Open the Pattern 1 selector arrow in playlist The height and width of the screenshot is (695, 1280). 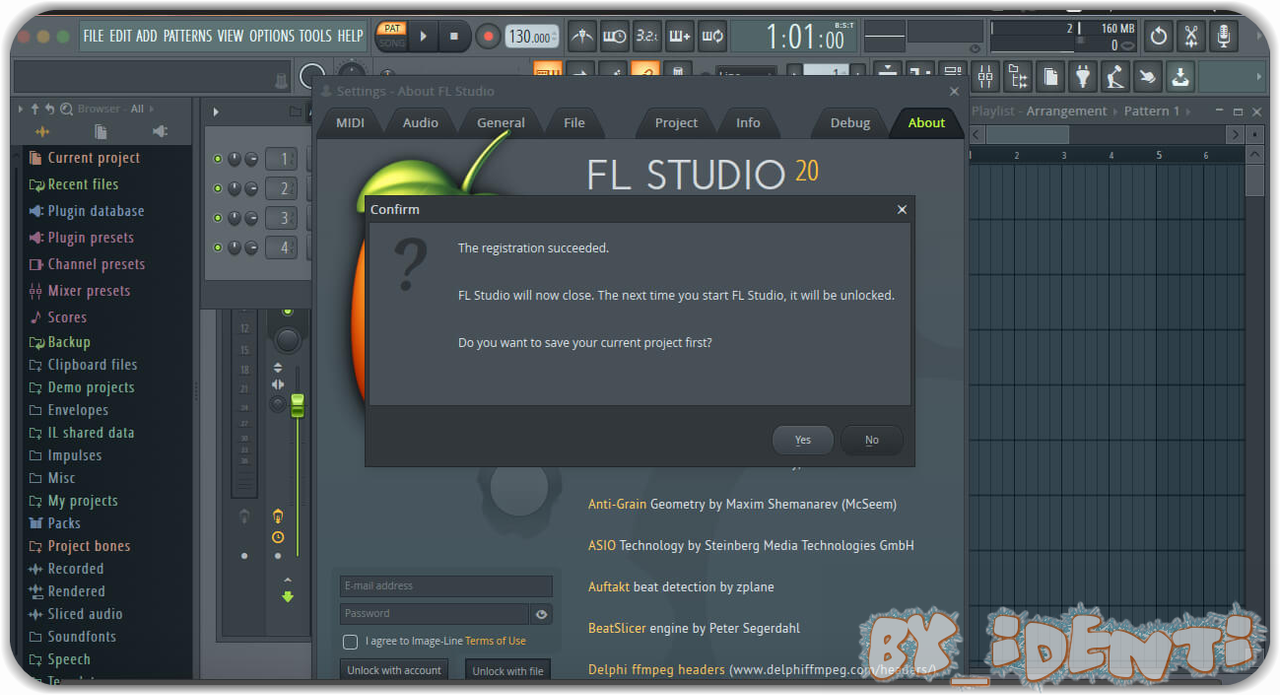coord(1190,111)
